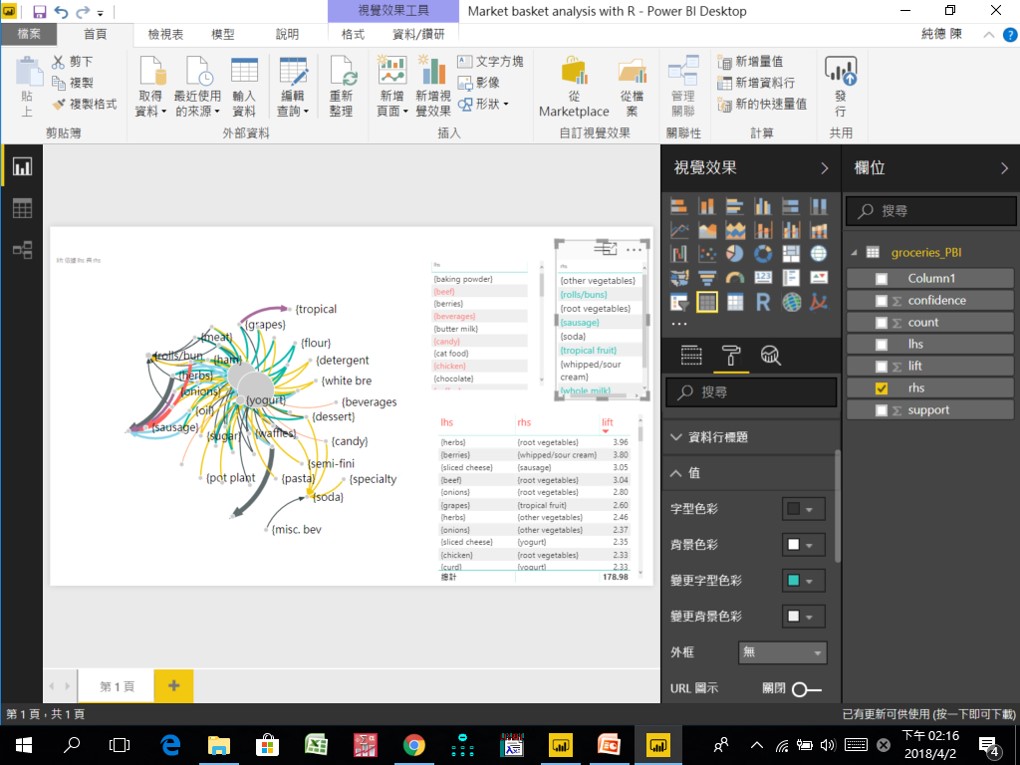Switch to the 檢視表 ribbon tab
The height and width of the screenshot is (765, 1020).
click(165, 34)
